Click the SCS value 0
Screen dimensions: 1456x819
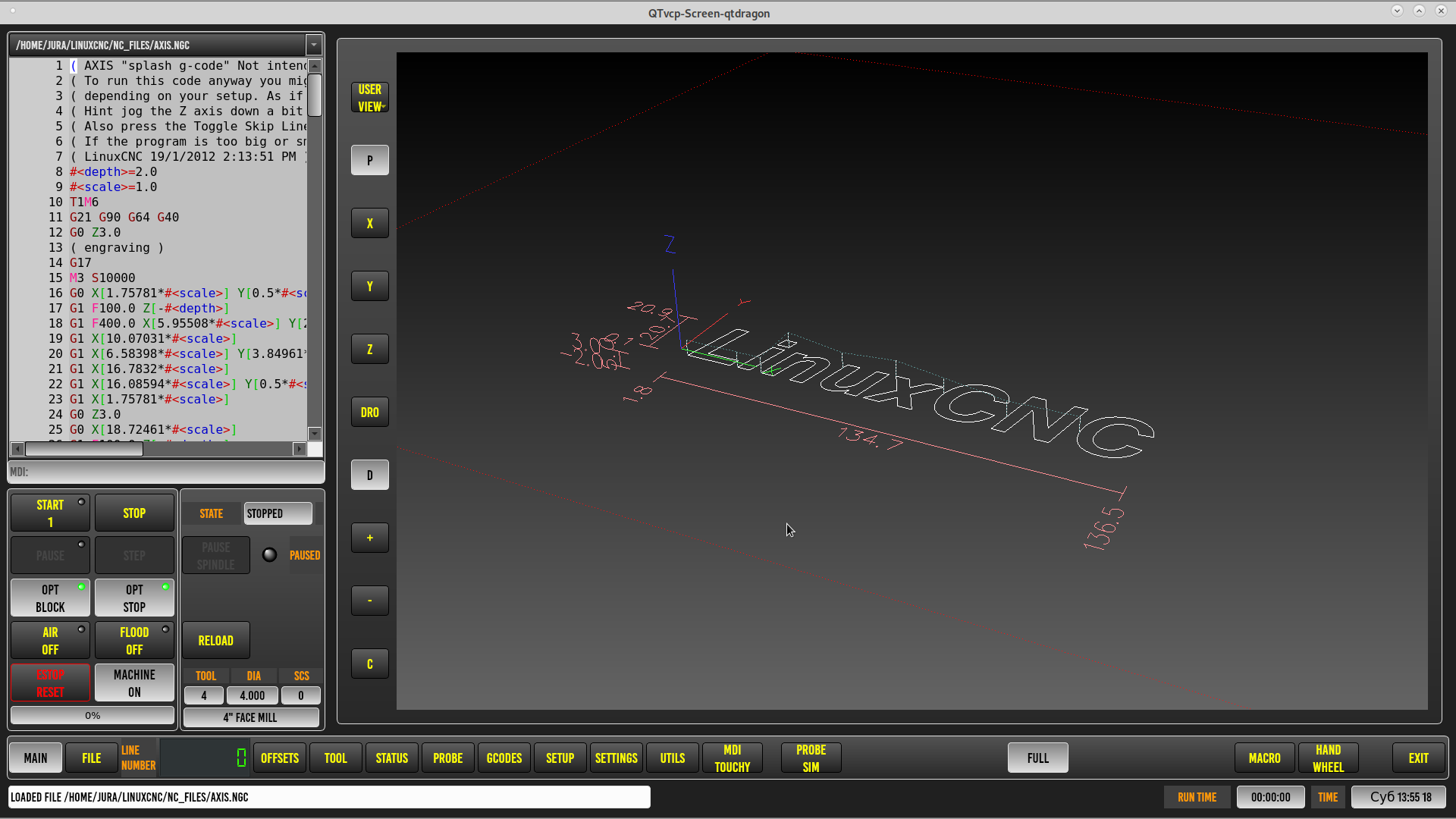click(x=301, y=695)
